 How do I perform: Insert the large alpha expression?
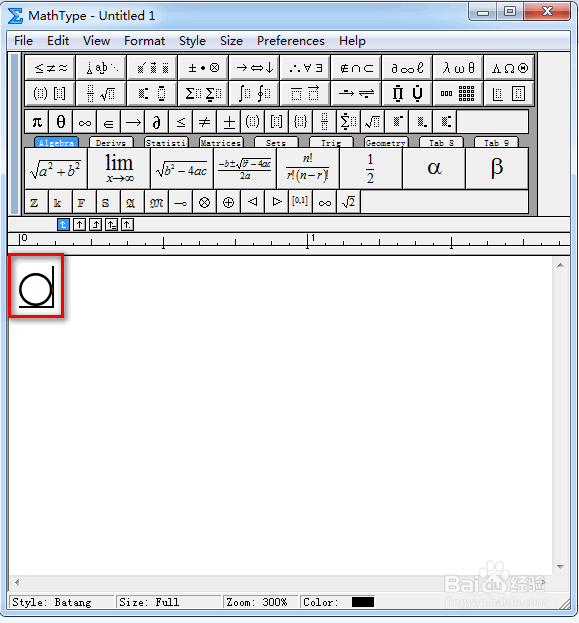pyautogui.click(x=434, y=168)
